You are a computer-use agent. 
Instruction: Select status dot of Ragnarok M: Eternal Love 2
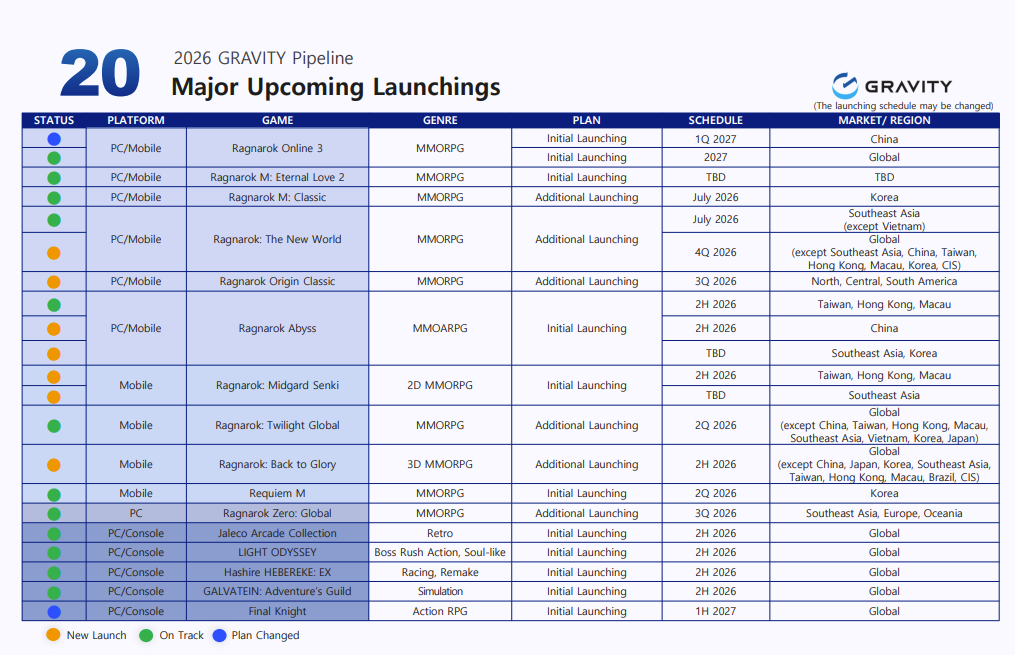pos(54,178)
